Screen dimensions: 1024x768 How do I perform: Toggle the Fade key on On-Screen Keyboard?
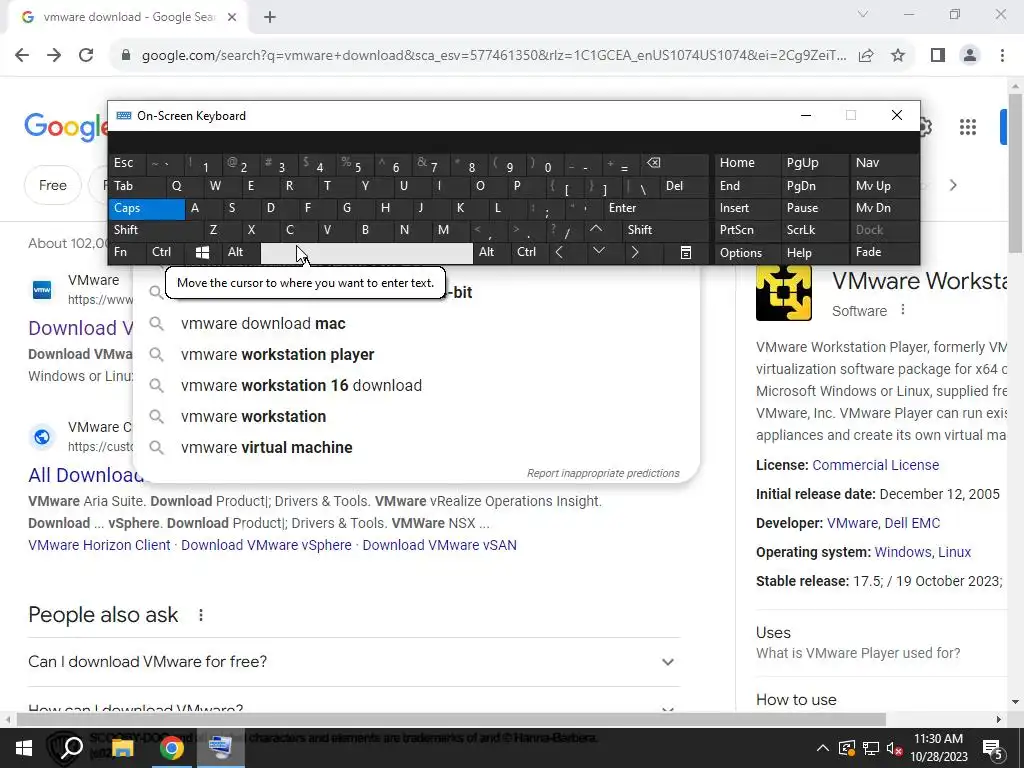[x=884, y=253]
